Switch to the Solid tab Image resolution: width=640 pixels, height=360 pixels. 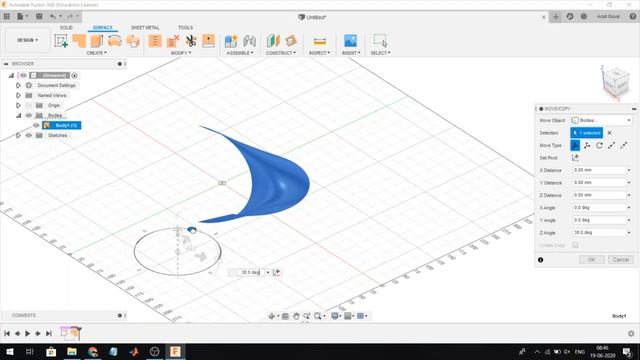tap(67, 27)
